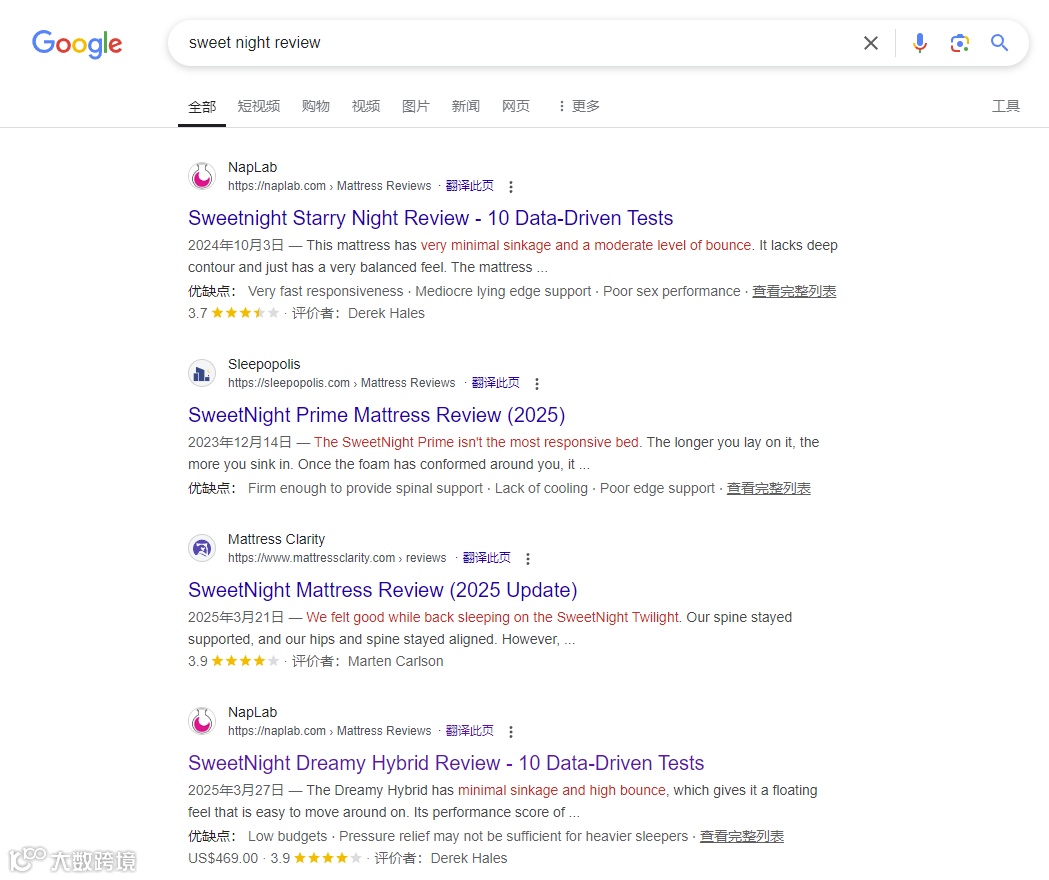Open SweetNight Prime Mattress Review link
Viewport: 1049px width, 880px height.
pos(377,415)
